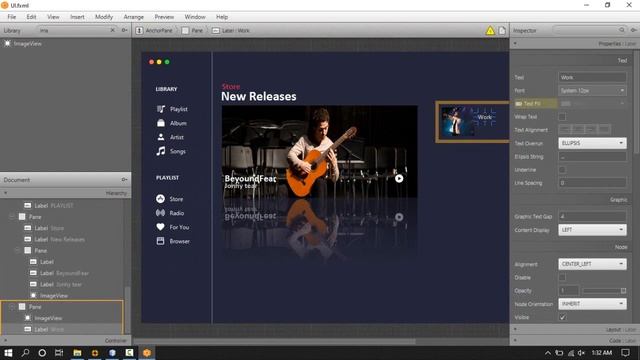
Task: Open the View menu
Action: pos(53,17)
